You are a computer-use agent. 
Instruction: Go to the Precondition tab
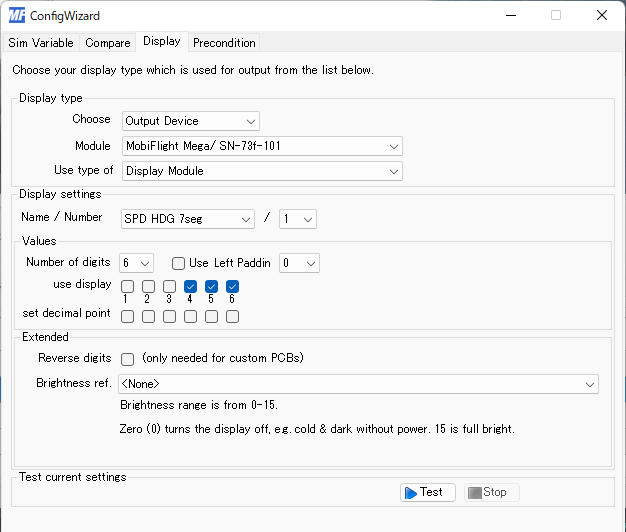[x=224, y=43]
